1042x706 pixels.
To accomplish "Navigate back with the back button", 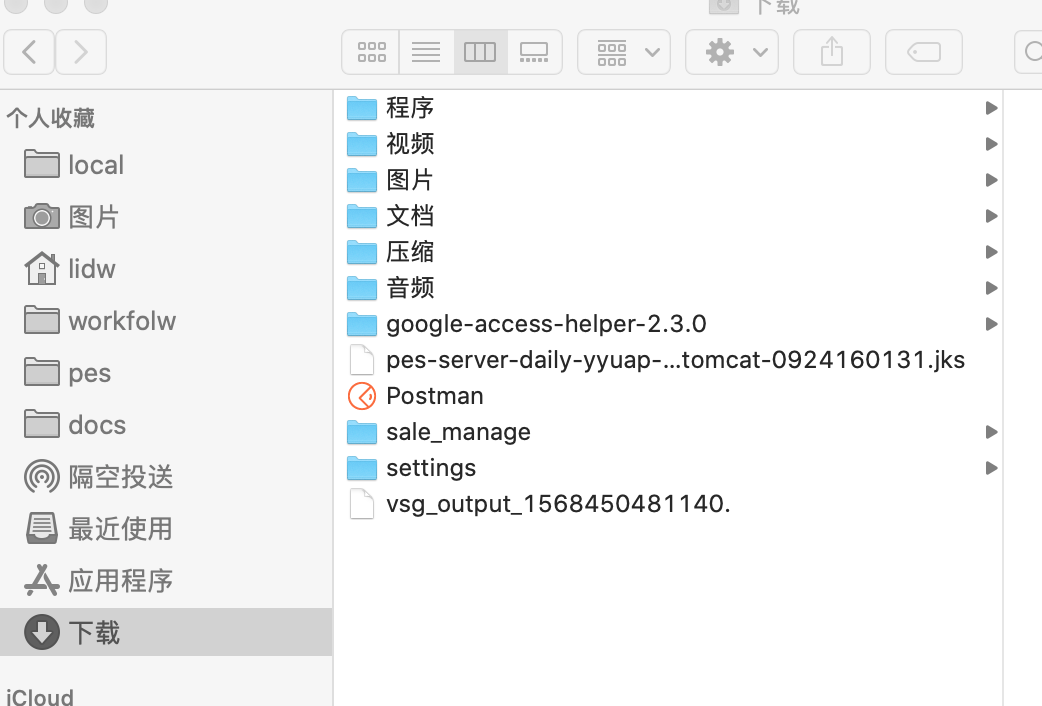I will point(28,52).
